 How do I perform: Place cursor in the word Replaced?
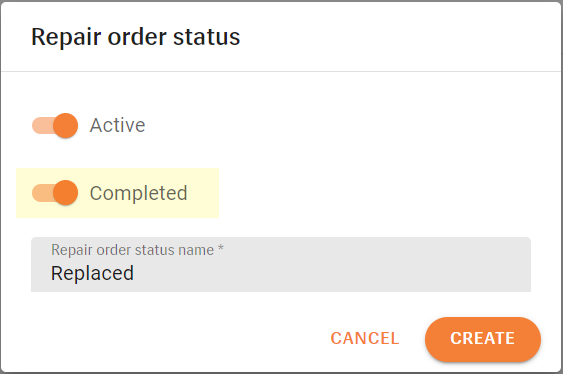(92, 273)
